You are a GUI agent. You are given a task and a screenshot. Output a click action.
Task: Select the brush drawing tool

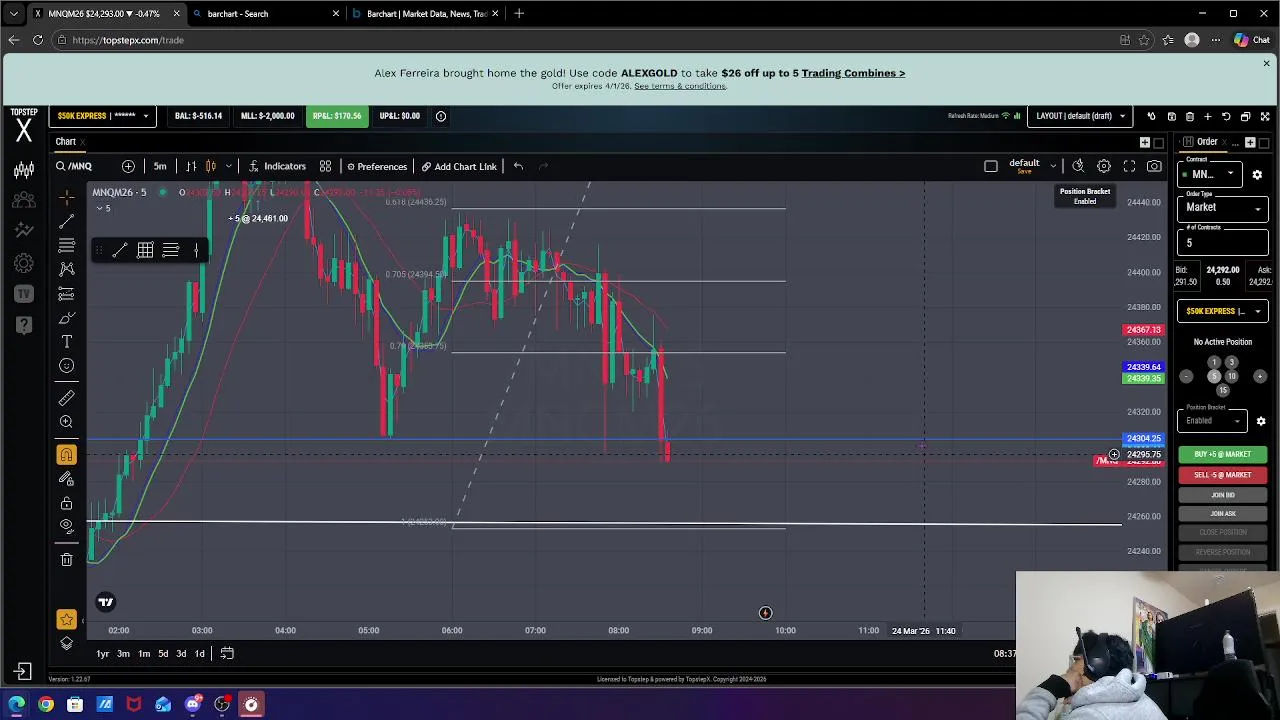click(x=66, y=318)
